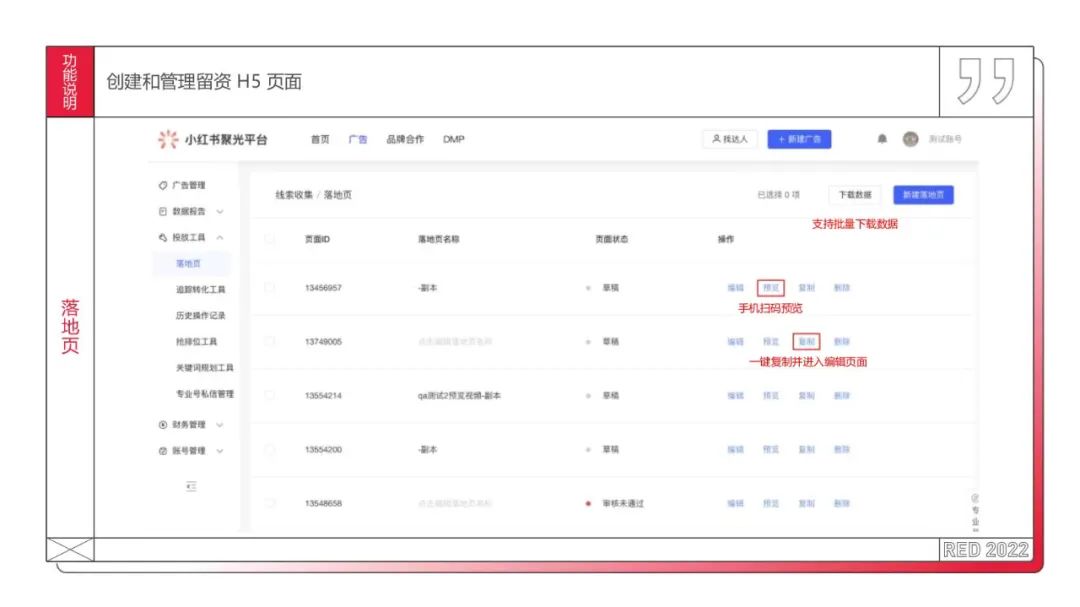The image size is (1080, 607).
Task: Click the 数据报告 sidebar icon
Action: (163, 212)
